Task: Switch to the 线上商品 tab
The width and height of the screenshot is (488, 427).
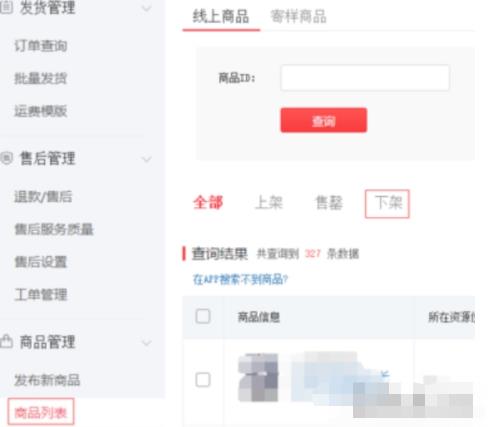Action: (x=221, y=16)
